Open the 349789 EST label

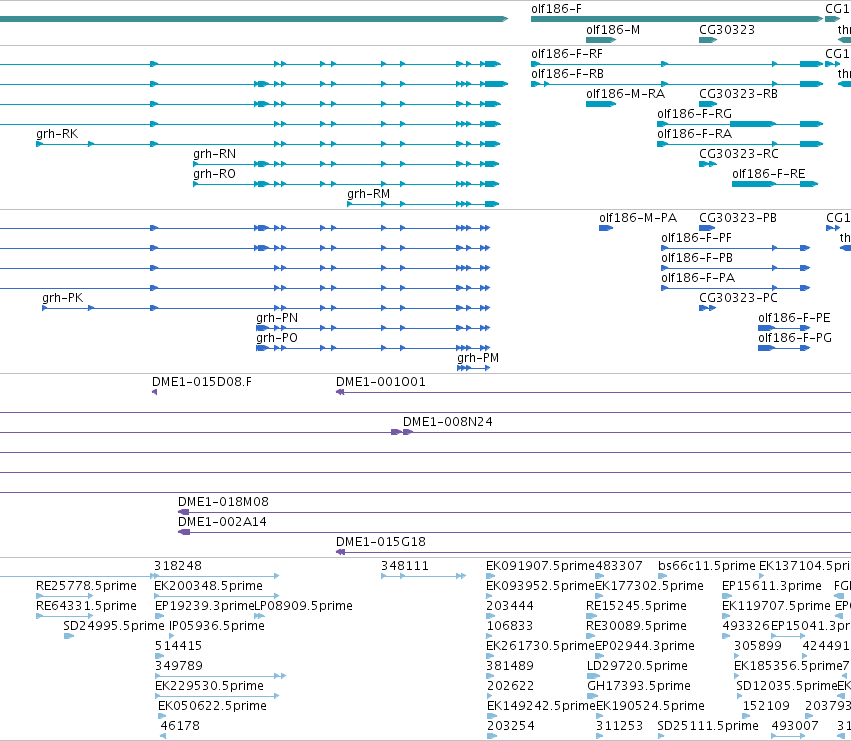click(179, 666)
